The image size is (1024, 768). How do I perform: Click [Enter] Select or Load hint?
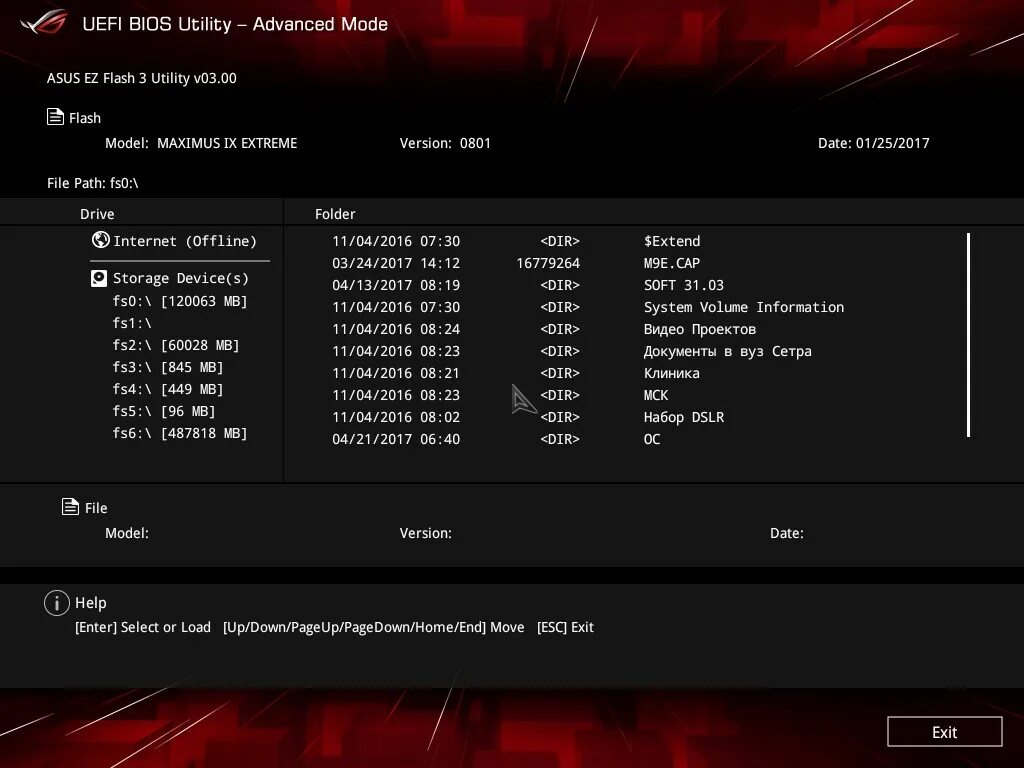coord(143,627)
